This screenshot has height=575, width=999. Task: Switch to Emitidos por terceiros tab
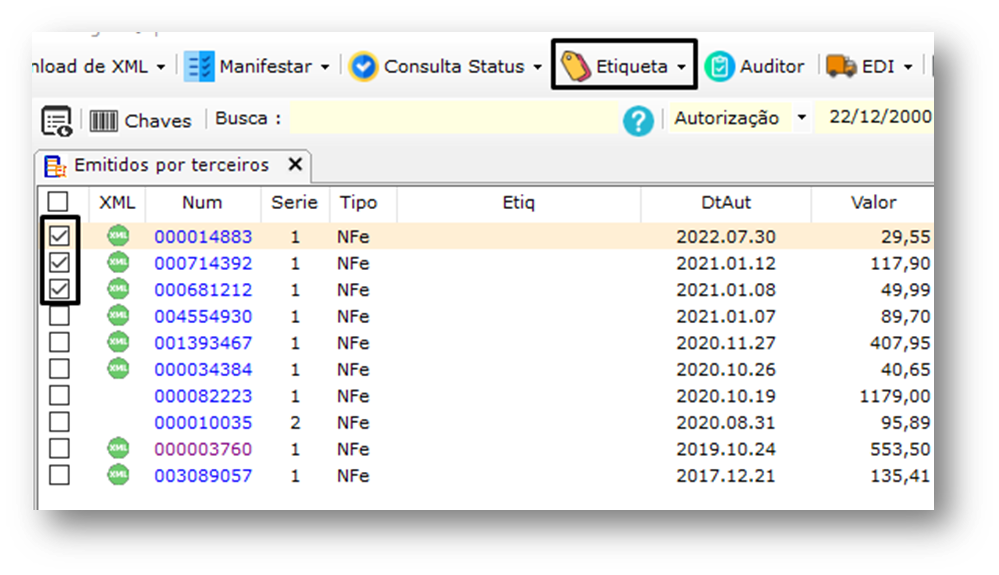(171, 165)
